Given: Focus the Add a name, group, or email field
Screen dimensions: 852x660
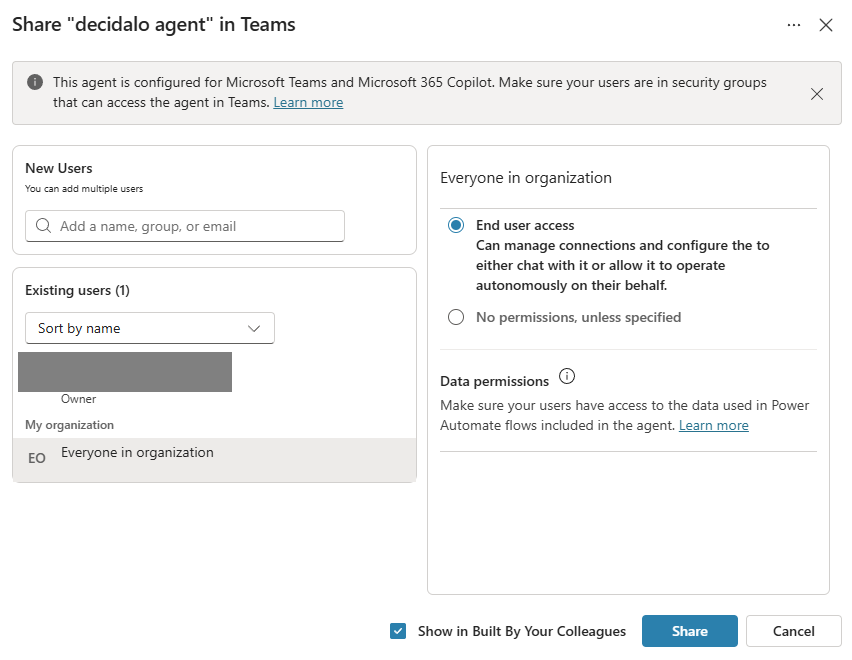Looking at the screenshot, I should coord(185,226).
